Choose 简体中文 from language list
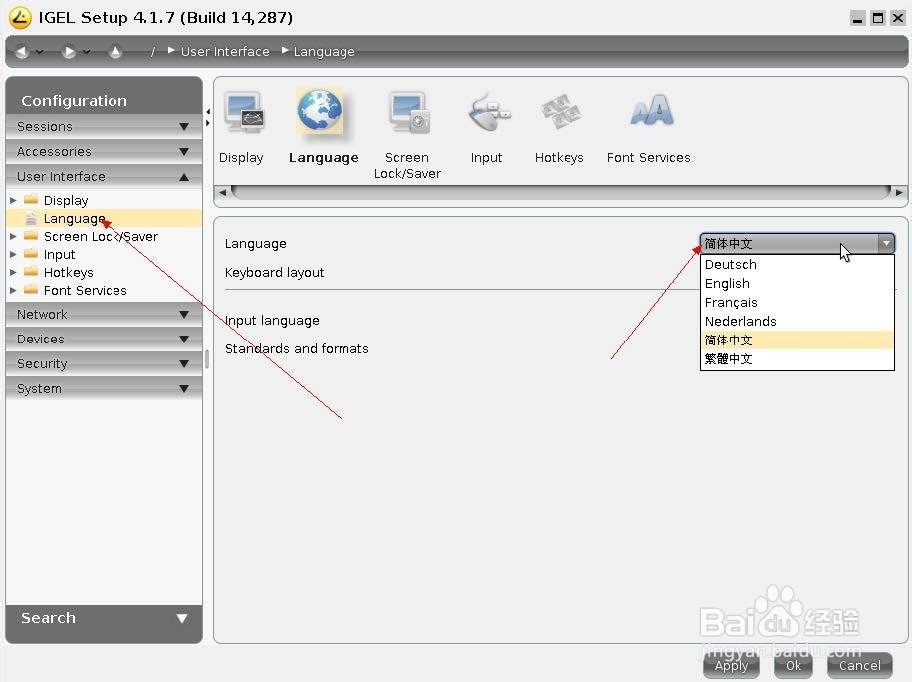 point(797,340)
